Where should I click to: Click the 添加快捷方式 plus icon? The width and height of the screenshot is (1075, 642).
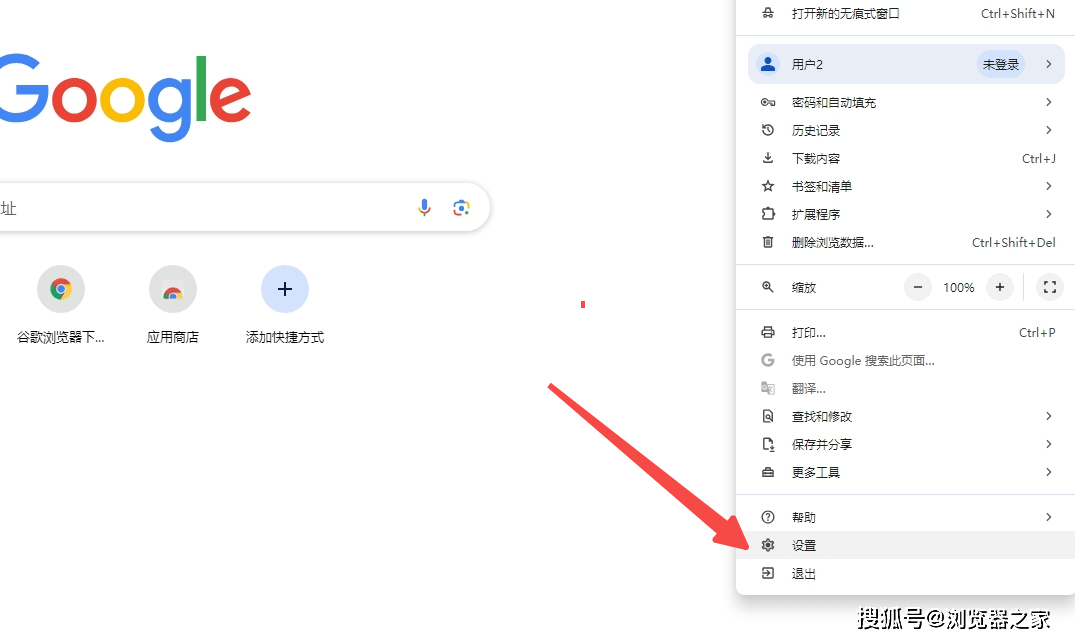click(285, 289)
